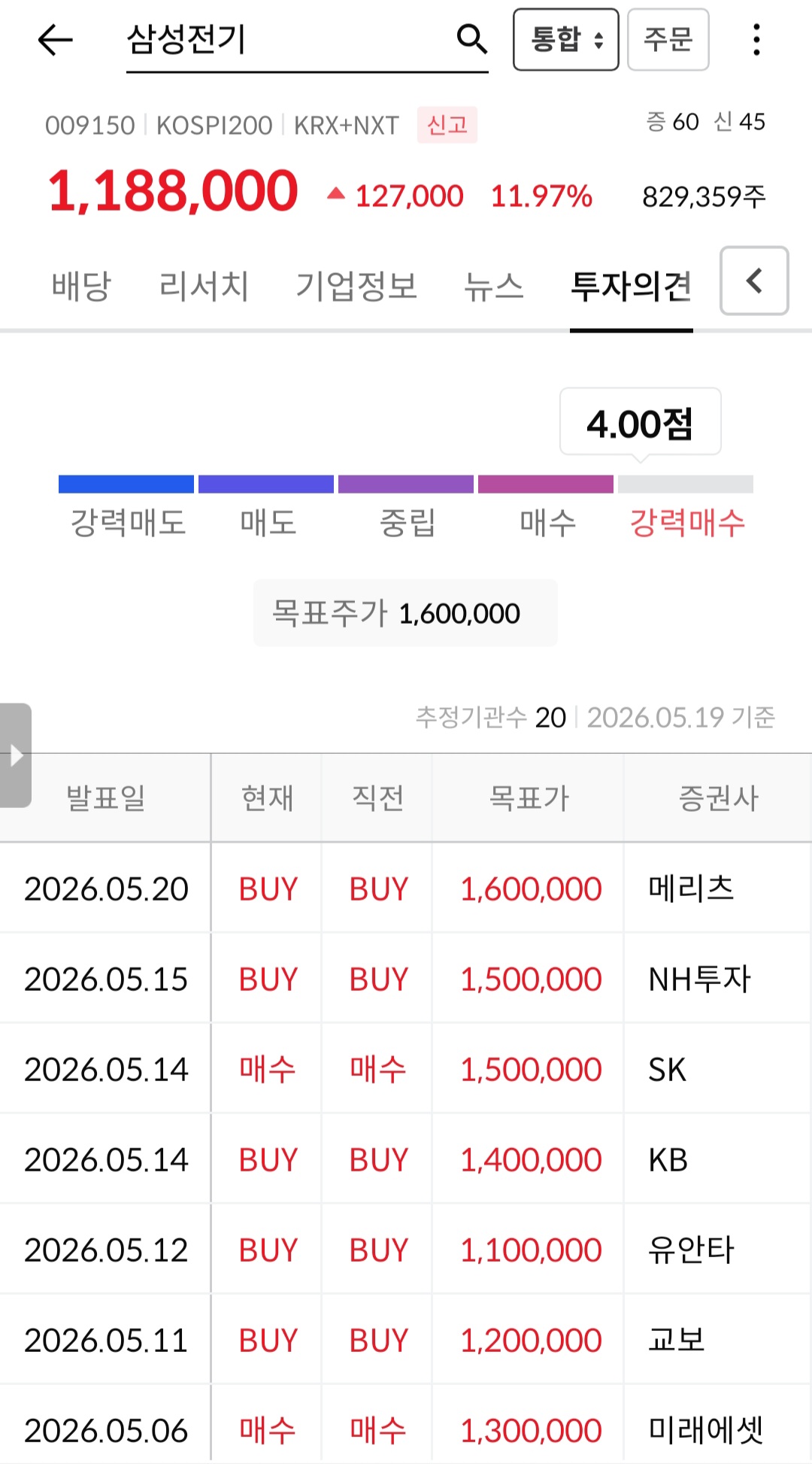This screenshot has width=812, height=1464.
Task: Tap the 신 45 credit indicator
Action: (x=740, y=122)
